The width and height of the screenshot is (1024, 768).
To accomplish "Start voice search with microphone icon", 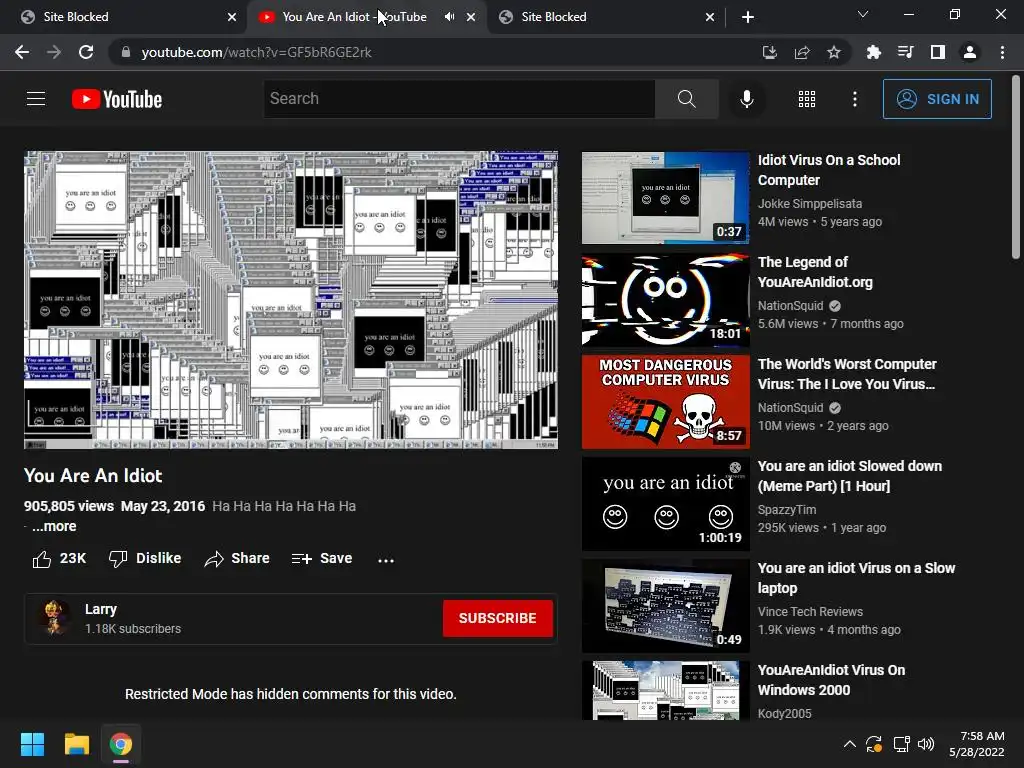I will point(746,99).
